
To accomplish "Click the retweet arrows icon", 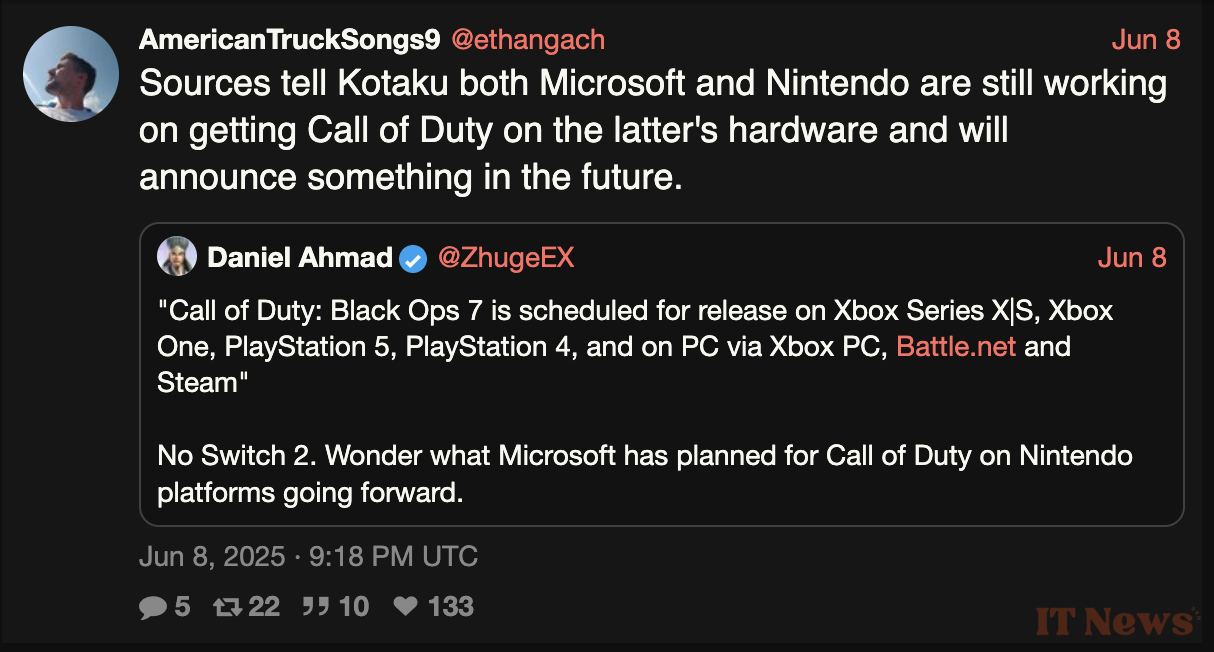I will click(x=229, y=607).
